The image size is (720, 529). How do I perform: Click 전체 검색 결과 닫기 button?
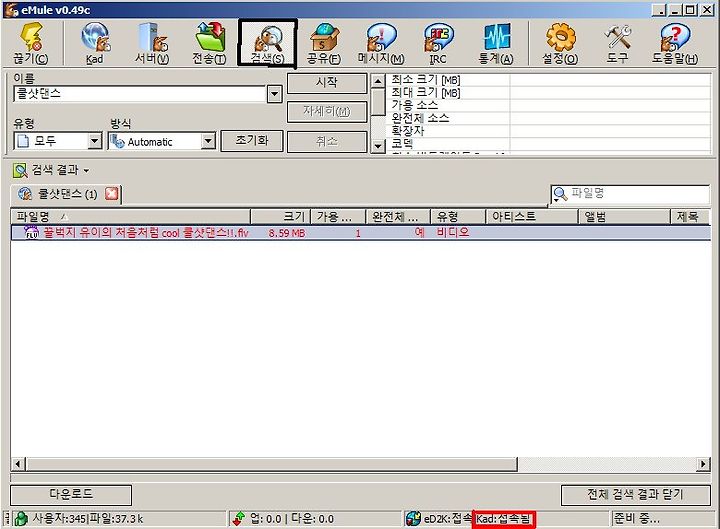click(636, 495)
